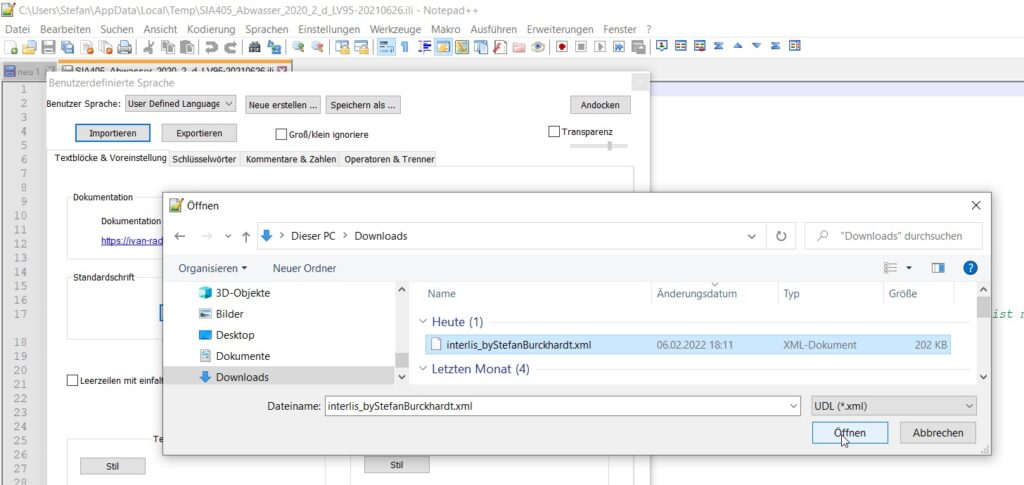This screenshot has height=485, width=1024.
Task: Click the Print toolbar icon
Action: (124, 46)
